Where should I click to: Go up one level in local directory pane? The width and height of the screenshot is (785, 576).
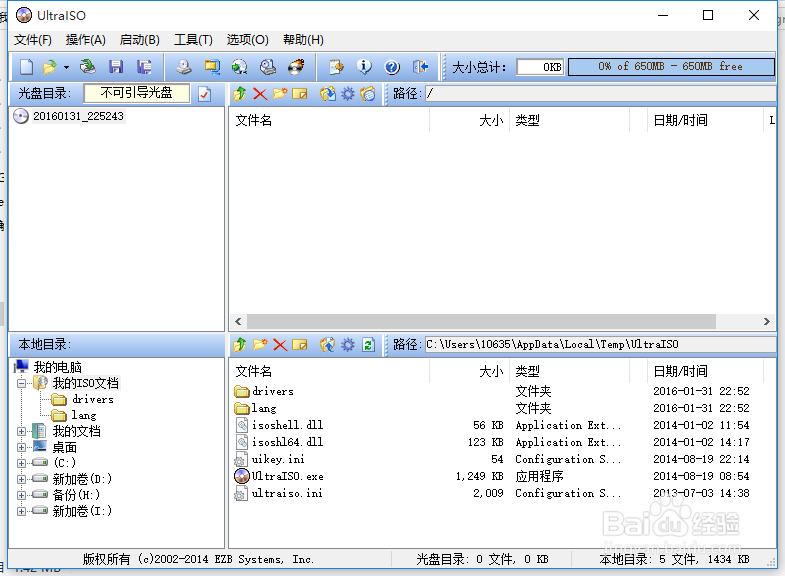click(x=240, y=345)
